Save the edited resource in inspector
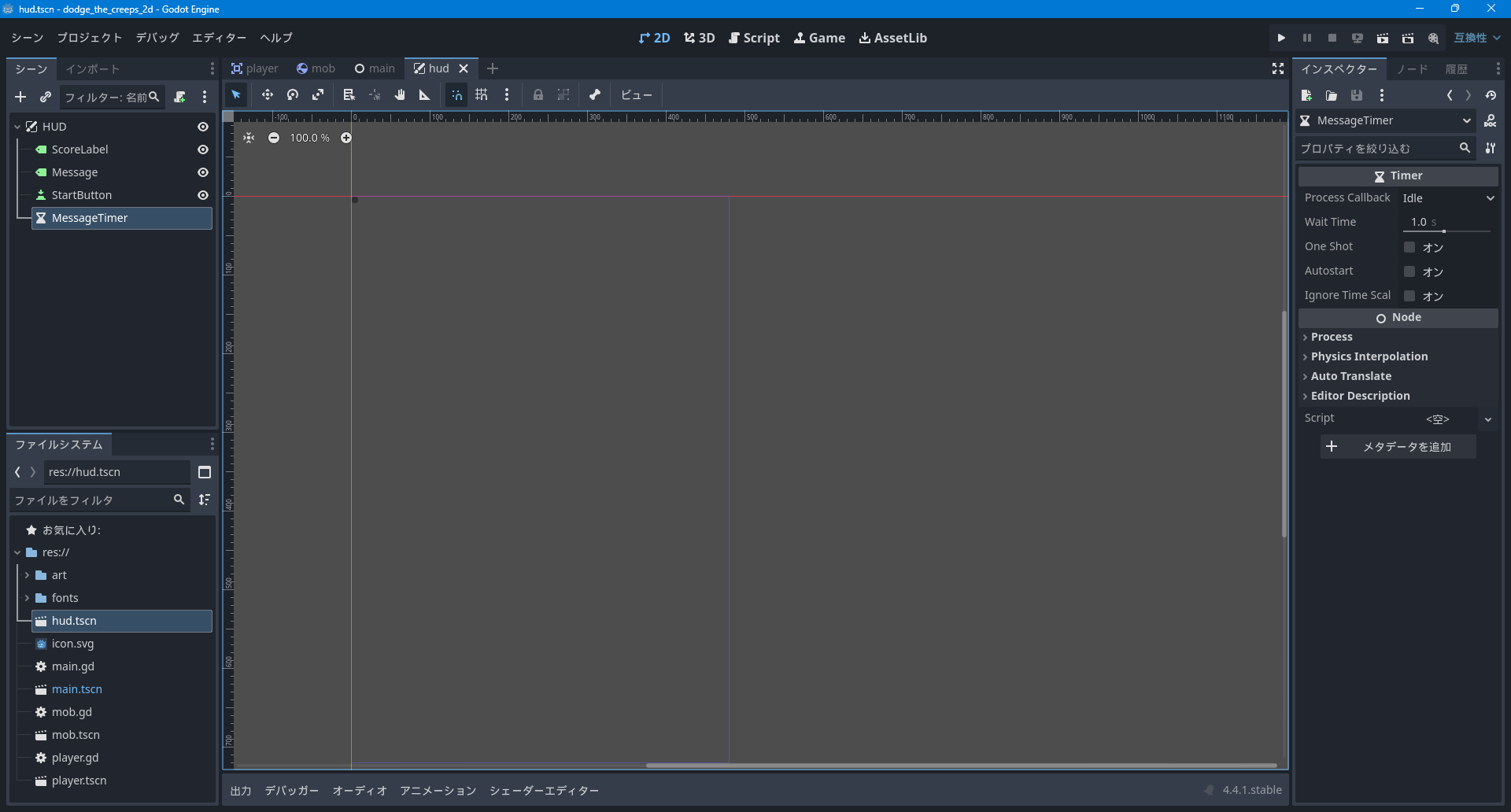The height and width of the screenshot is (812, 1511). [1357, 95]
